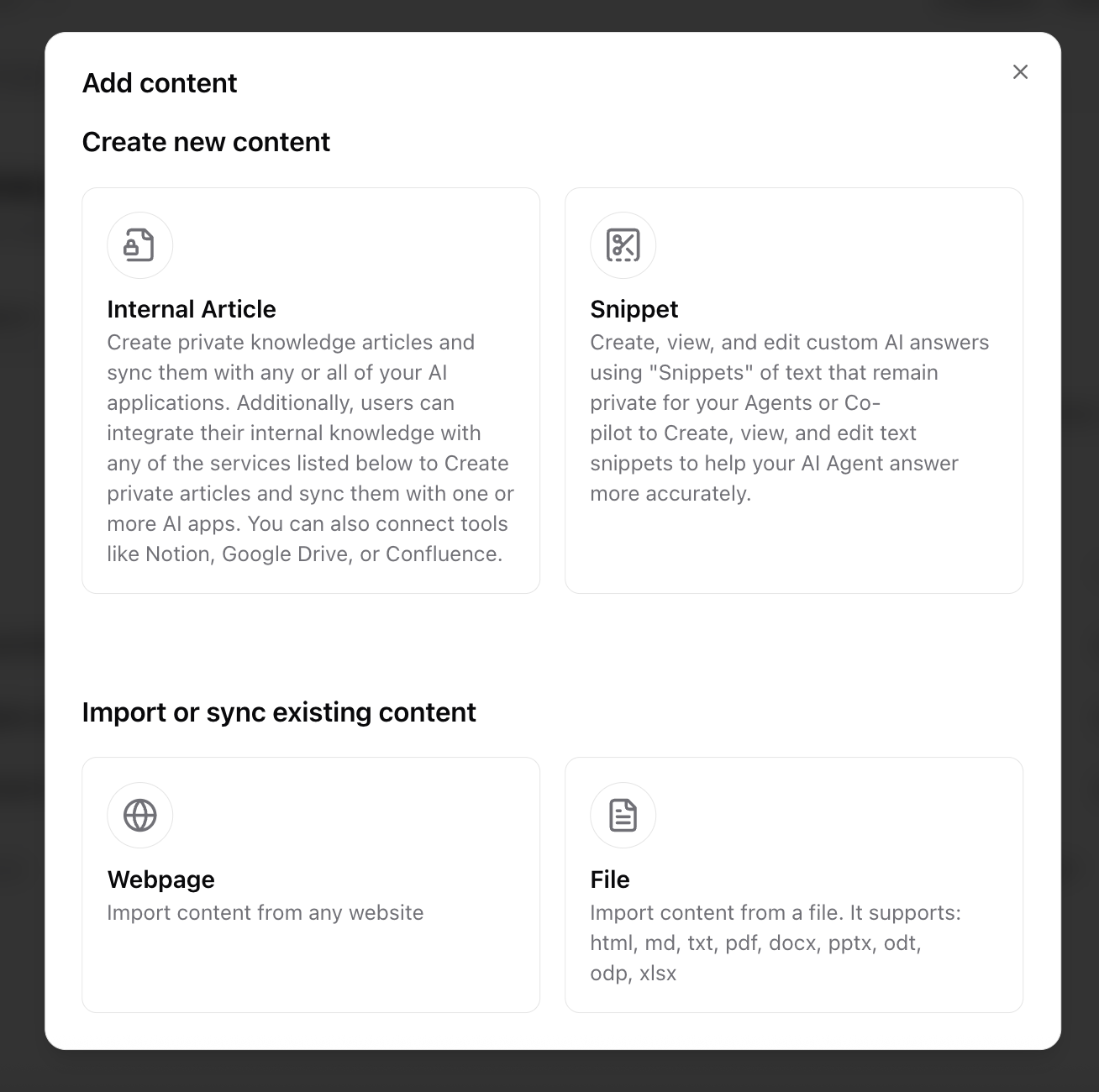Click the Webpage globe icon
1099x1092 pixels.
[139, 816]
